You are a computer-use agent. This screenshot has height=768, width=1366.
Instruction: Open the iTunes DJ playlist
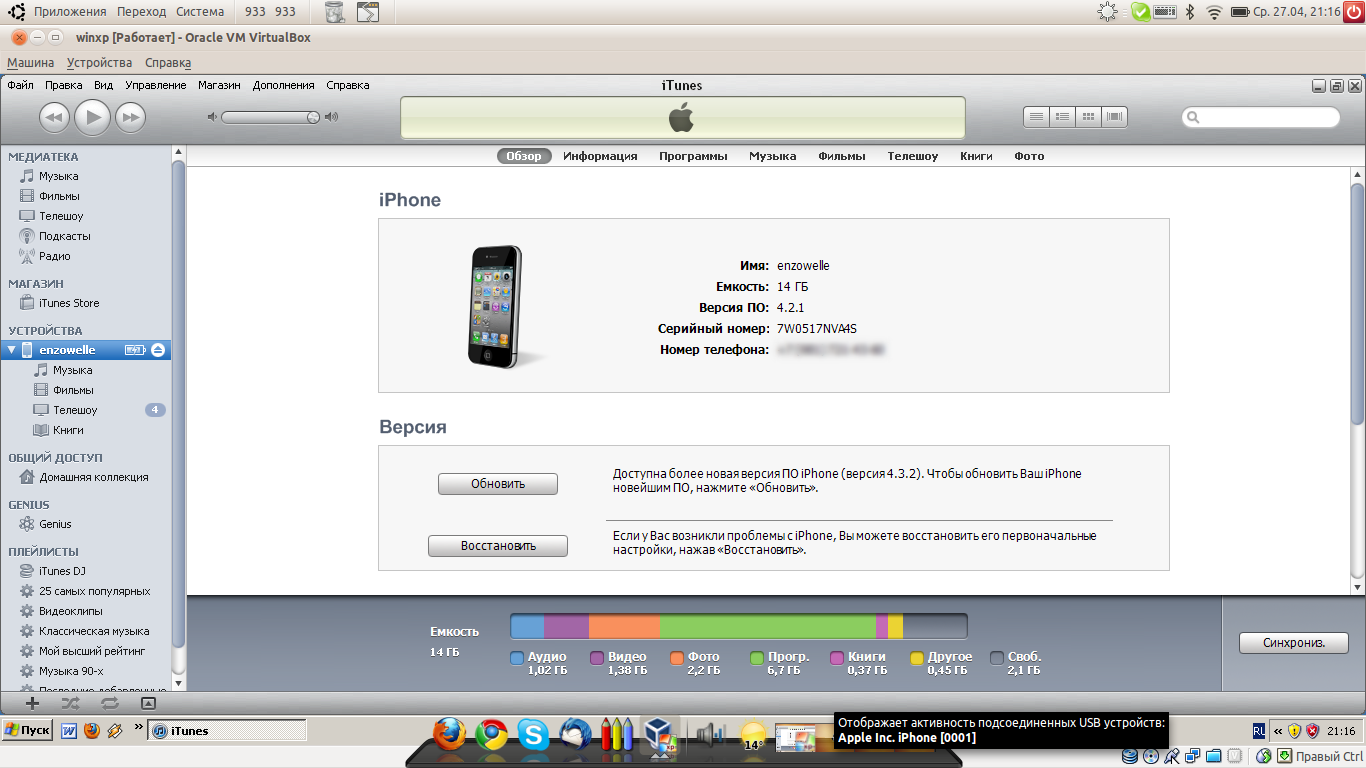tap(62, 571)
